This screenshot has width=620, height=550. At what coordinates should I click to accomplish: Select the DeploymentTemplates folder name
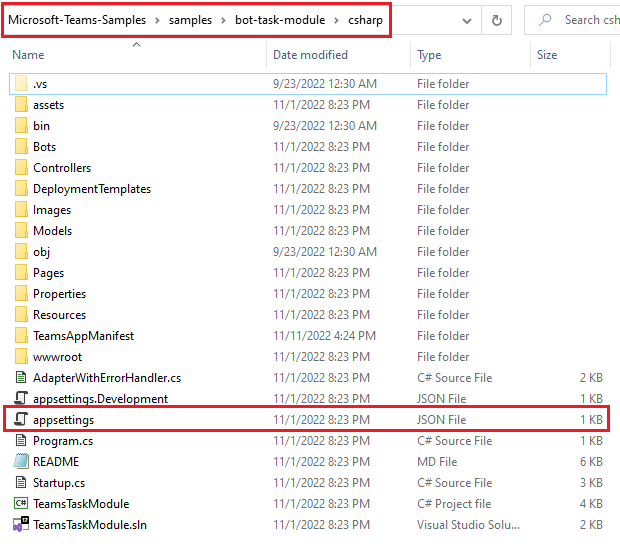tap(92, 189)
